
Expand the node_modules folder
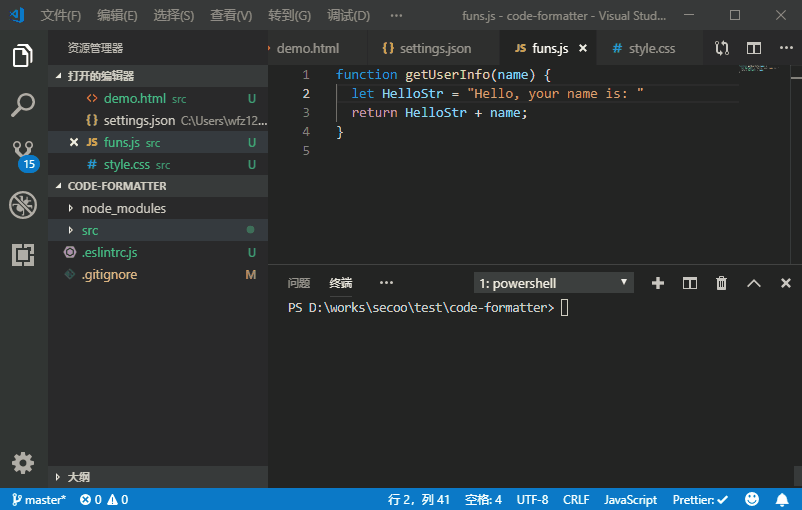[x=124, y=208]
